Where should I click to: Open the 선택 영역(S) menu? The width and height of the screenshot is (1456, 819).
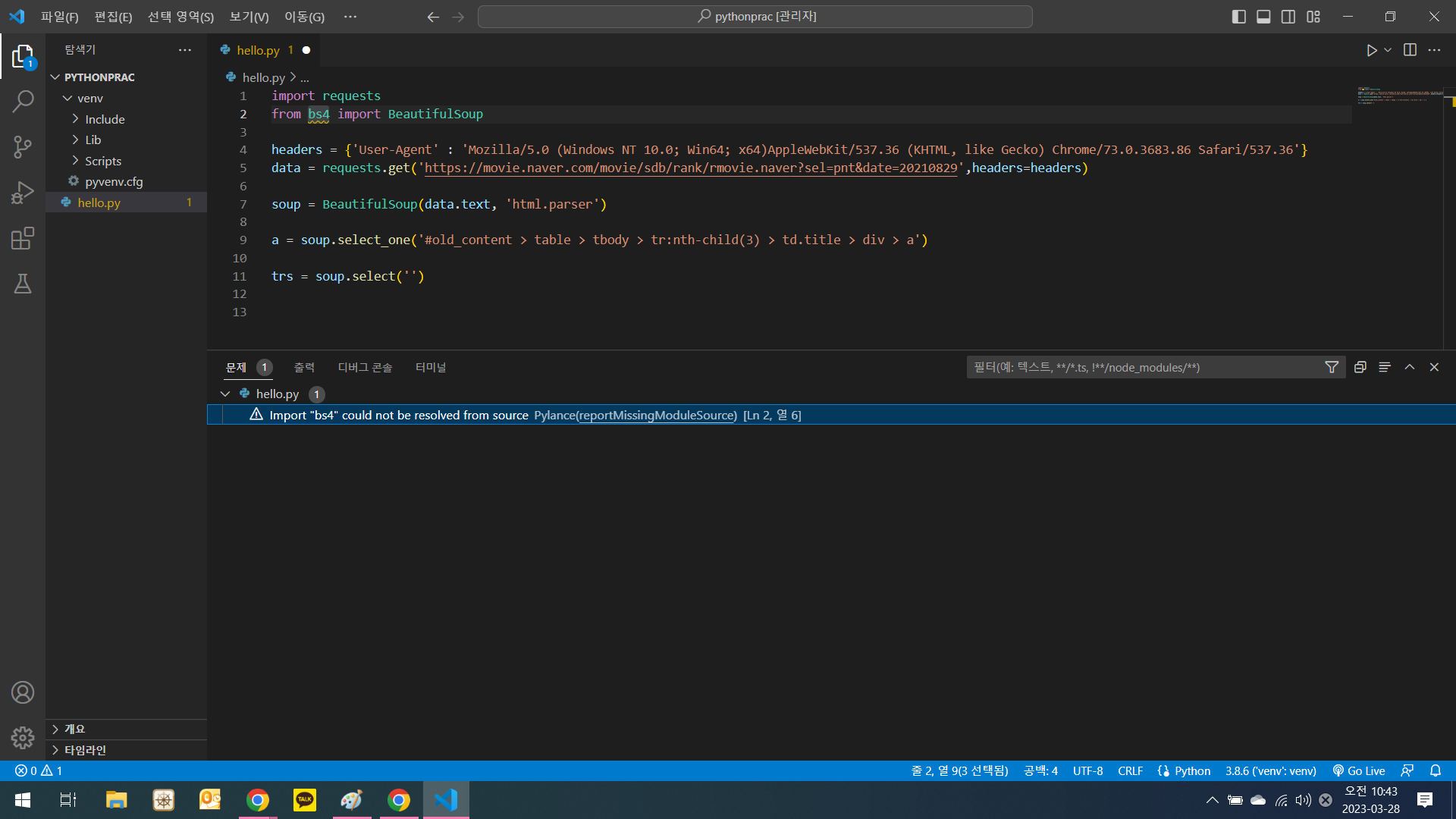click(x=180, y=17)
